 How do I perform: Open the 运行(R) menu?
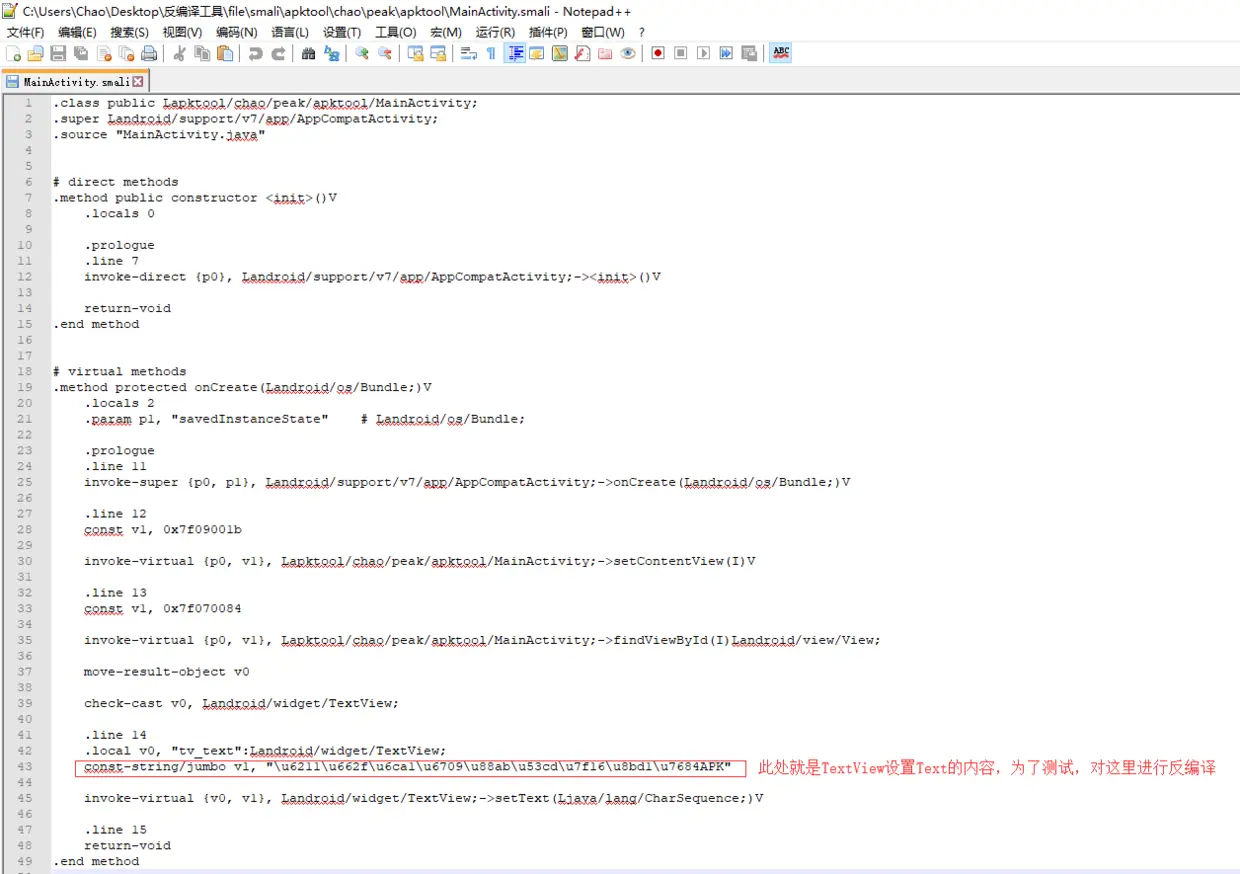point(495,32)
